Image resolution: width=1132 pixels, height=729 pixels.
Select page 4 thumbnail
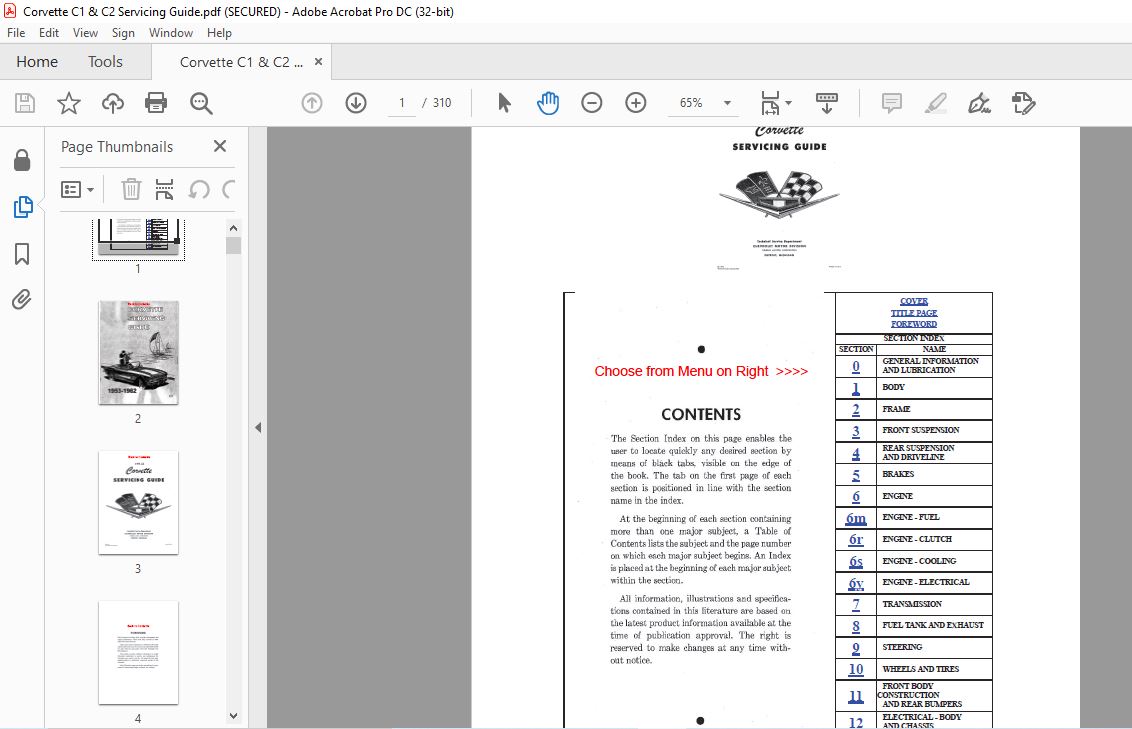click(x=139, y=652)
